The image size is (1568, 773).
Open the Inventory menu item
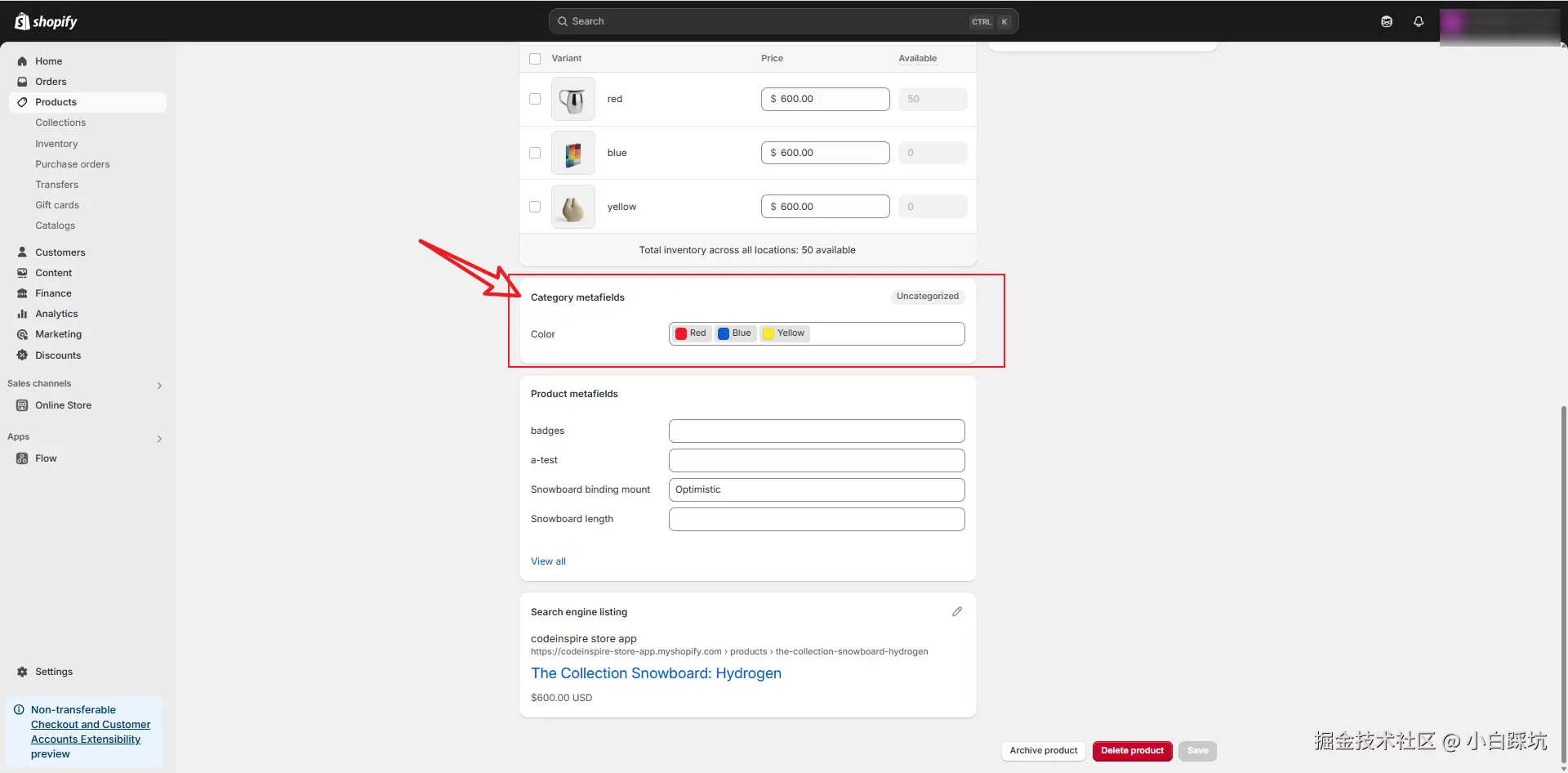point(56,144)
